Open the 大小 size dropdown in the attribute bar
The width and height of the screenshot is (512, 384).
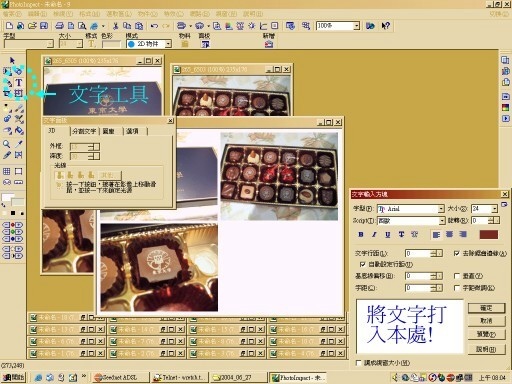point(79,44)
